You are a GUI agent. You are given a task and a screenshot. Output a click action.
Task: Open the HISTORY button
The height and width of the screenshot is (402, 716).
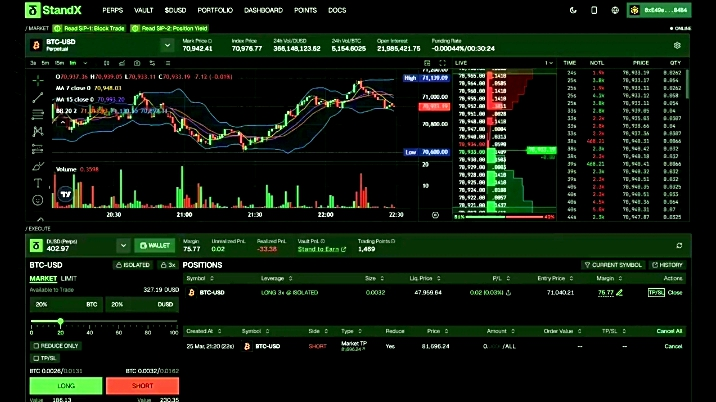(x=668, y=265)
